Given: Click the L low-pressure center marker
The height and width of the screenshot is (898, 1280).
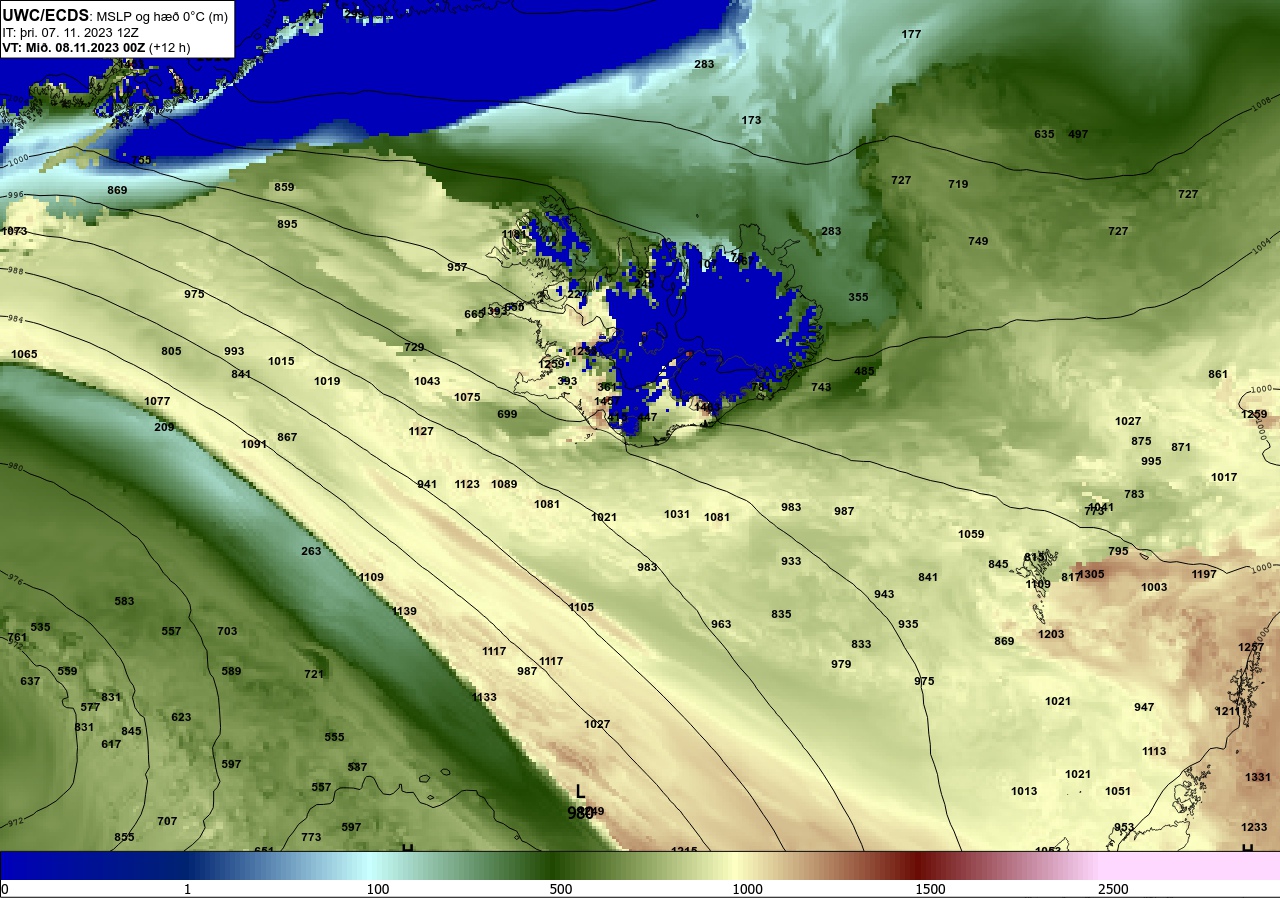Looking at the screenshot, I should [x=580, y=792].
